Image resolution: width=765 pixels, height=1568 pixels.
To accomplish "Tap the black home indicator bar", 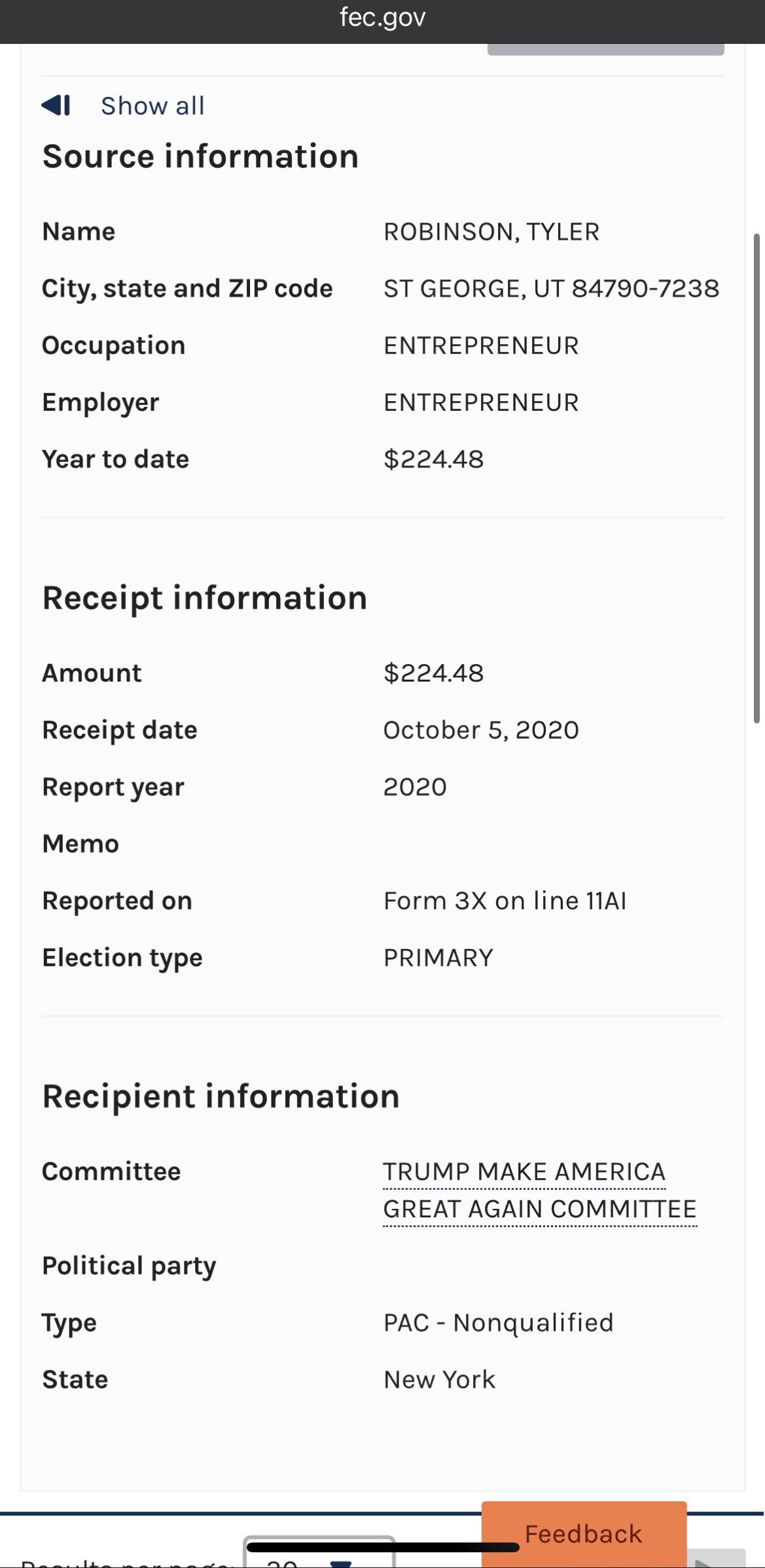I will [x=382, y=1547].
